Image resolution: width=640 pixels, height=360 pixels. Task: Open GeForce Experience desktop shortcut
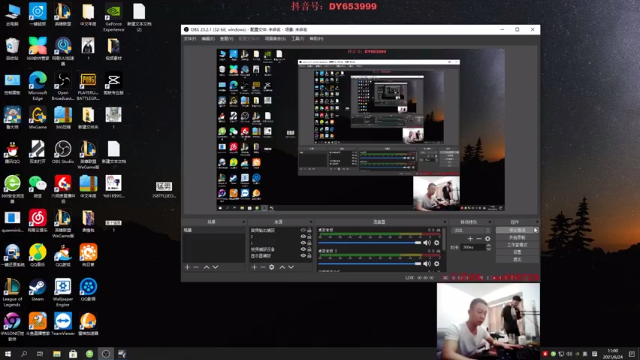[113, 18]
